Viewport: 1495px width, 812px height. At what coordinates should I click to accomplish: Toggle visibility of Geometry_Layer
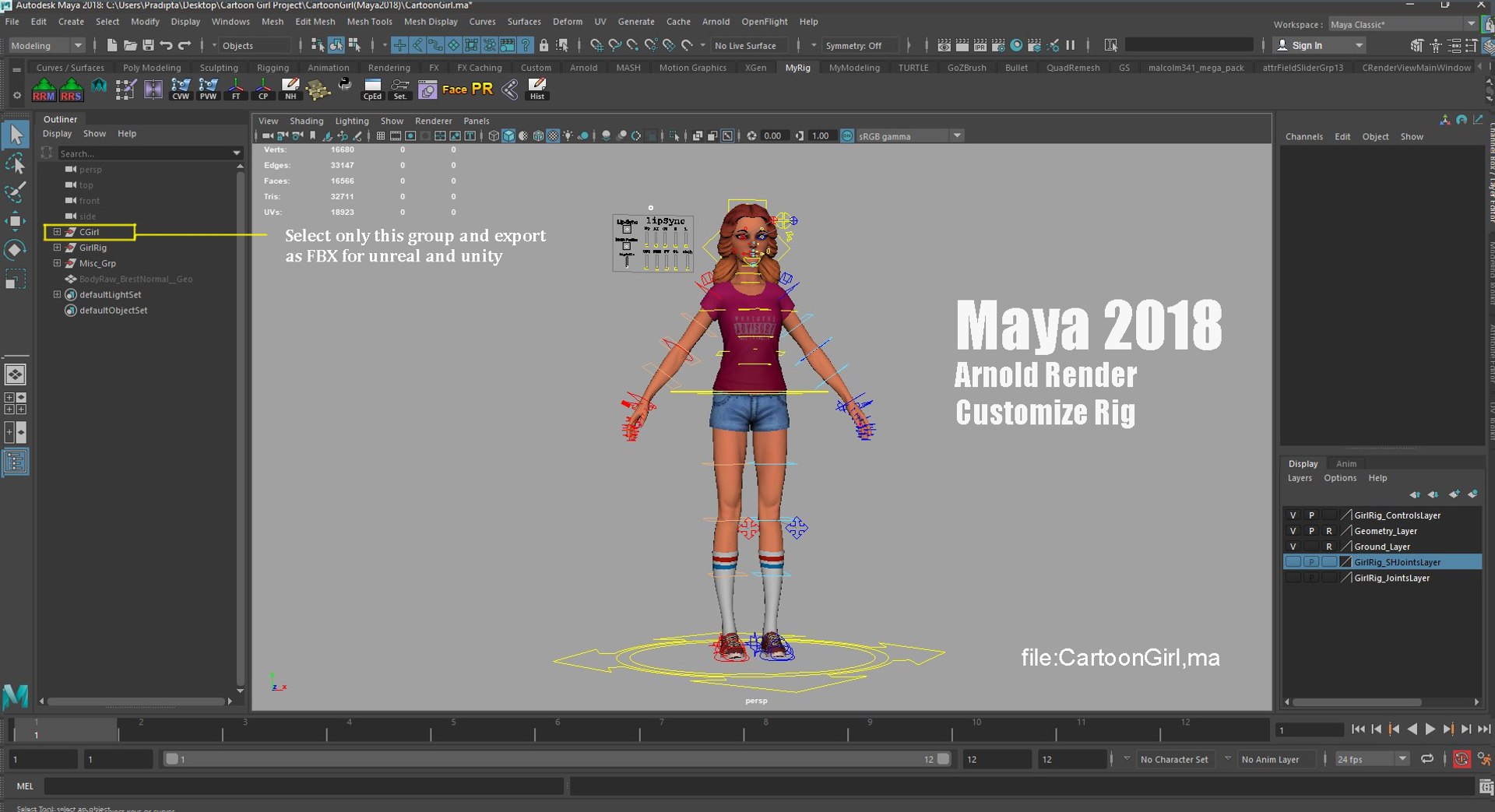coord(1293,531)
